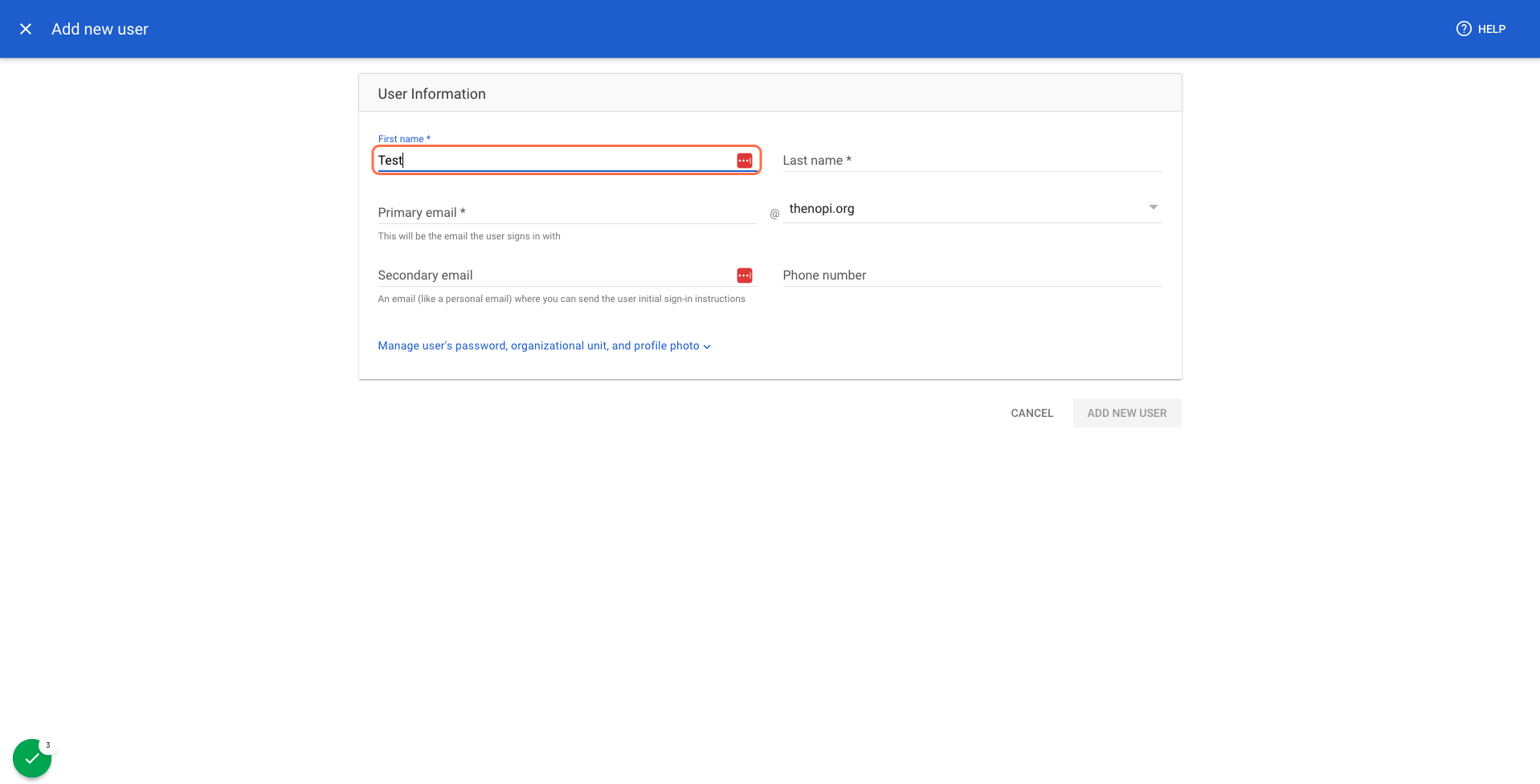Close the Add new user dialog

tap(26, 29)
